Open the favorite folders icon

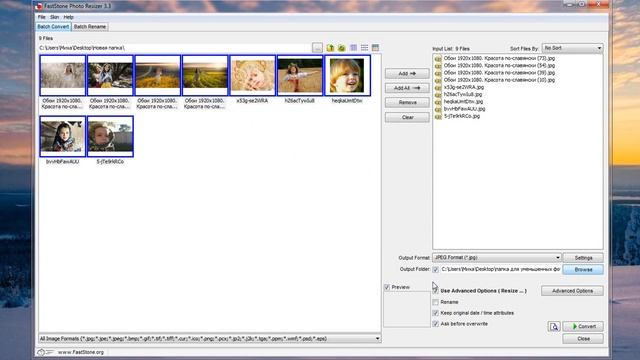coord(342,48)
